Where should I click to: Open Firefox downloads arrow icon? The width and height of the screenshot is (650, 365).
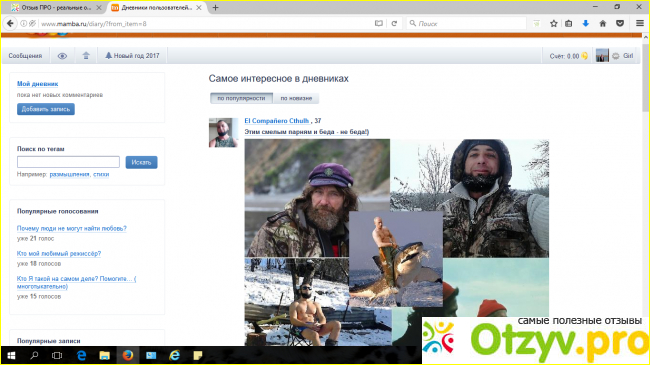tap(585, 24)
